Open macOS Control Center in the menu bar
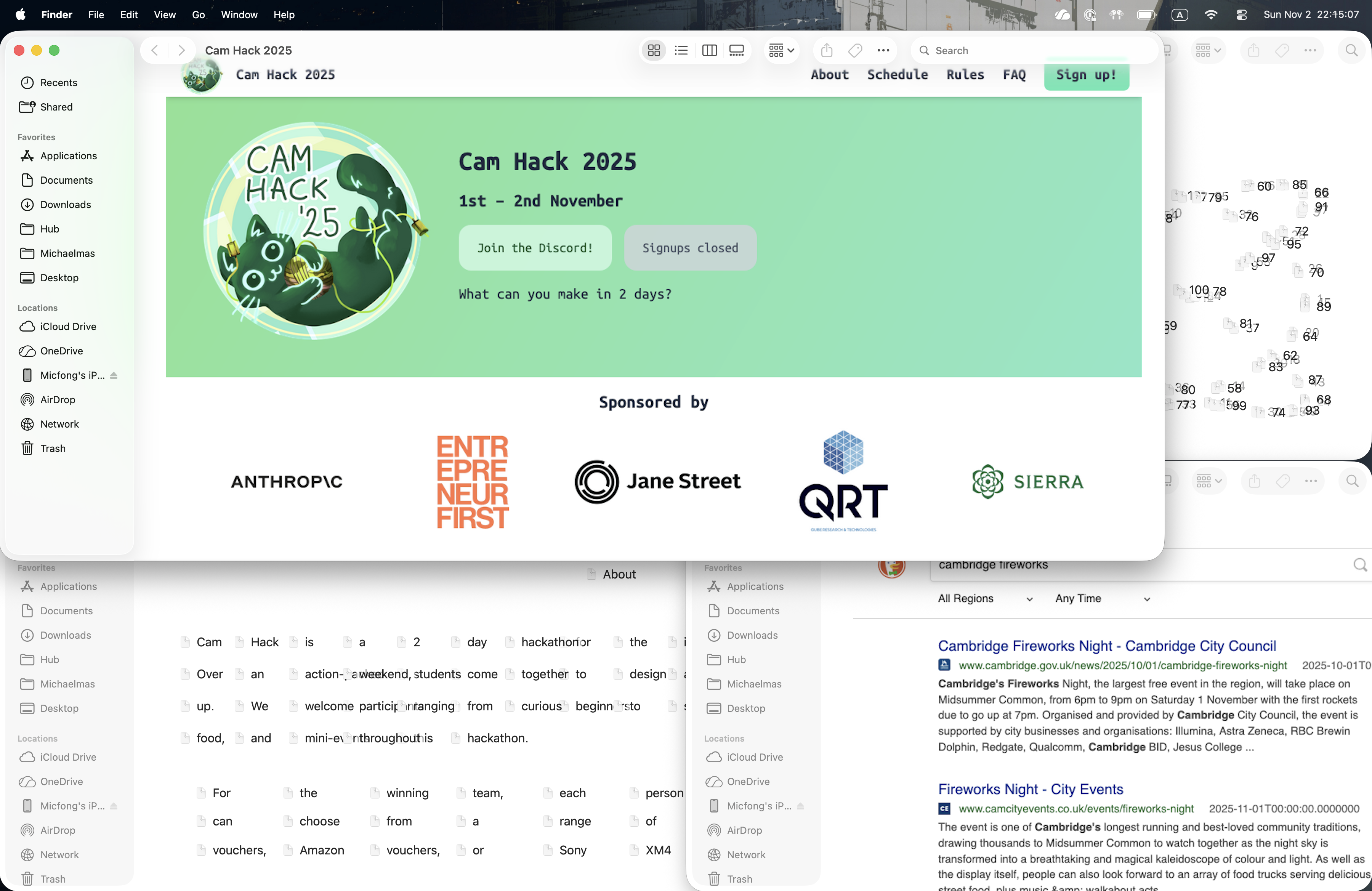Image resolution: width=1372 pixels, height=891 pixels. pos(1241,14)
